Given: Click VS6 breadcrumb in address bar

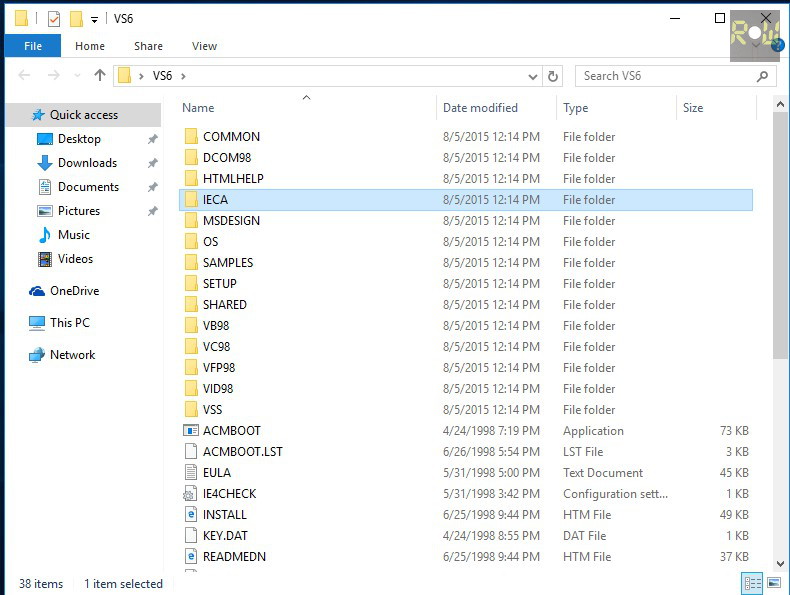Looking at the screenshot, I should click(x=162, y=76).
